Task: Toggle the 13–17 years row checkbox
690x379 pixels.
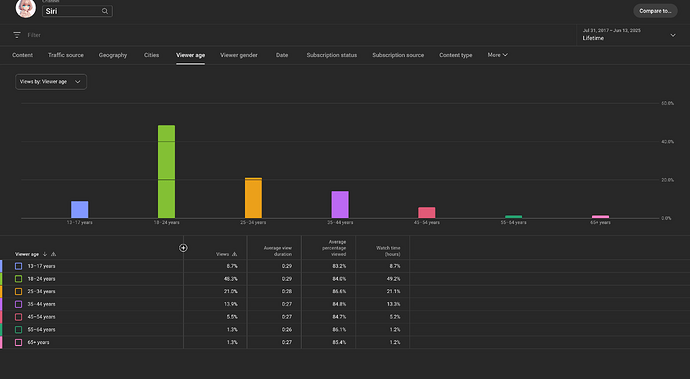Action: click(x=18, y=266)
